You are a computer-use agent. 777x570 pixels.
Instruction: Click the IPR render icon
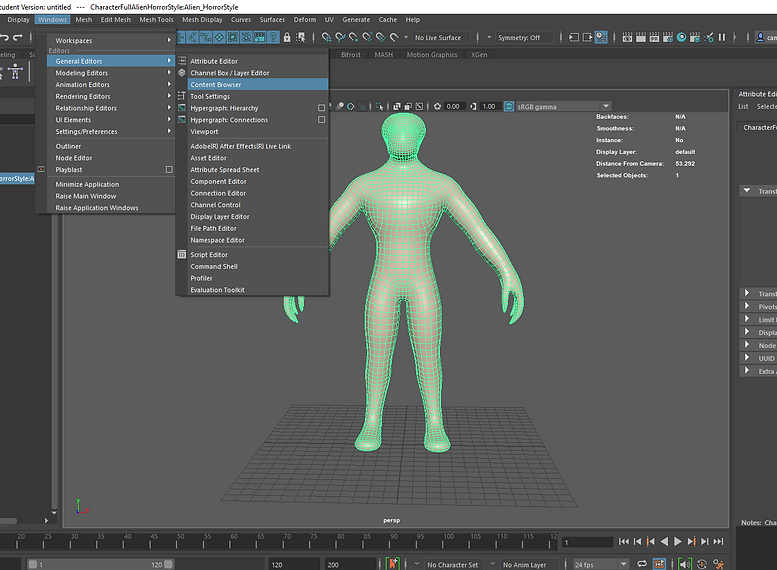tap(654, 37)
